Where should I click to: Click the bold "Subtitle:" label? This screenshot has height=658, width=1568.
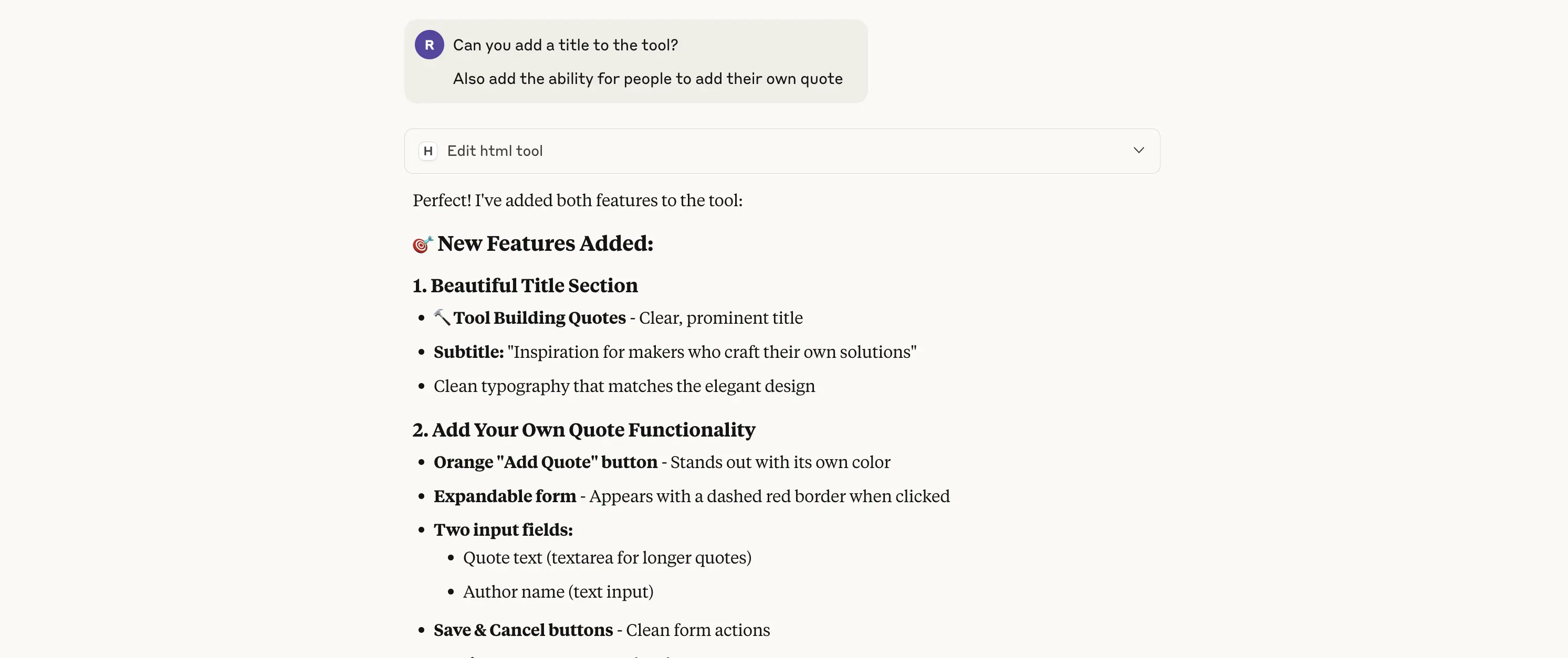(x=468, y=352)
